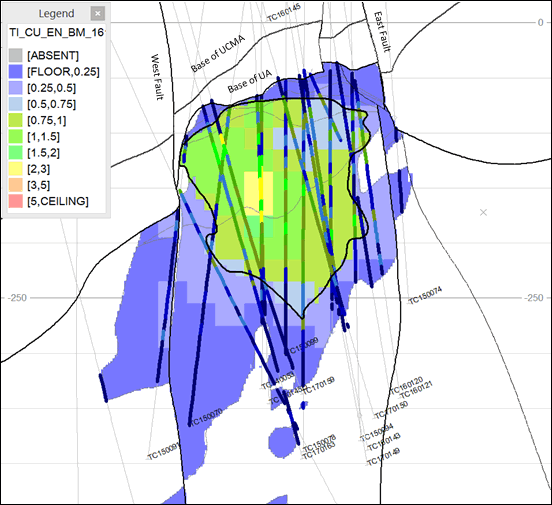The width and height of the screenshot is (552, 505).
Task: Click drillhole label TC170150
Action: [x=391, y=411]
